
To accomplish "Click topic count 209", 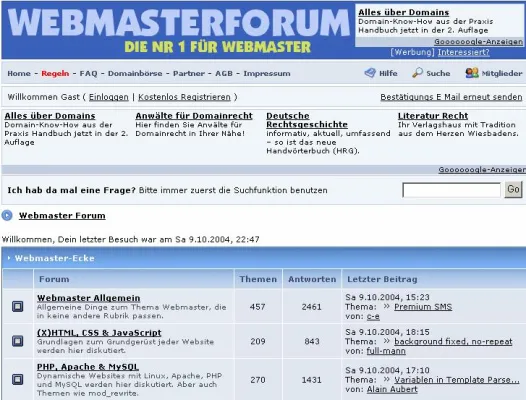I will [x=257, y=341].
